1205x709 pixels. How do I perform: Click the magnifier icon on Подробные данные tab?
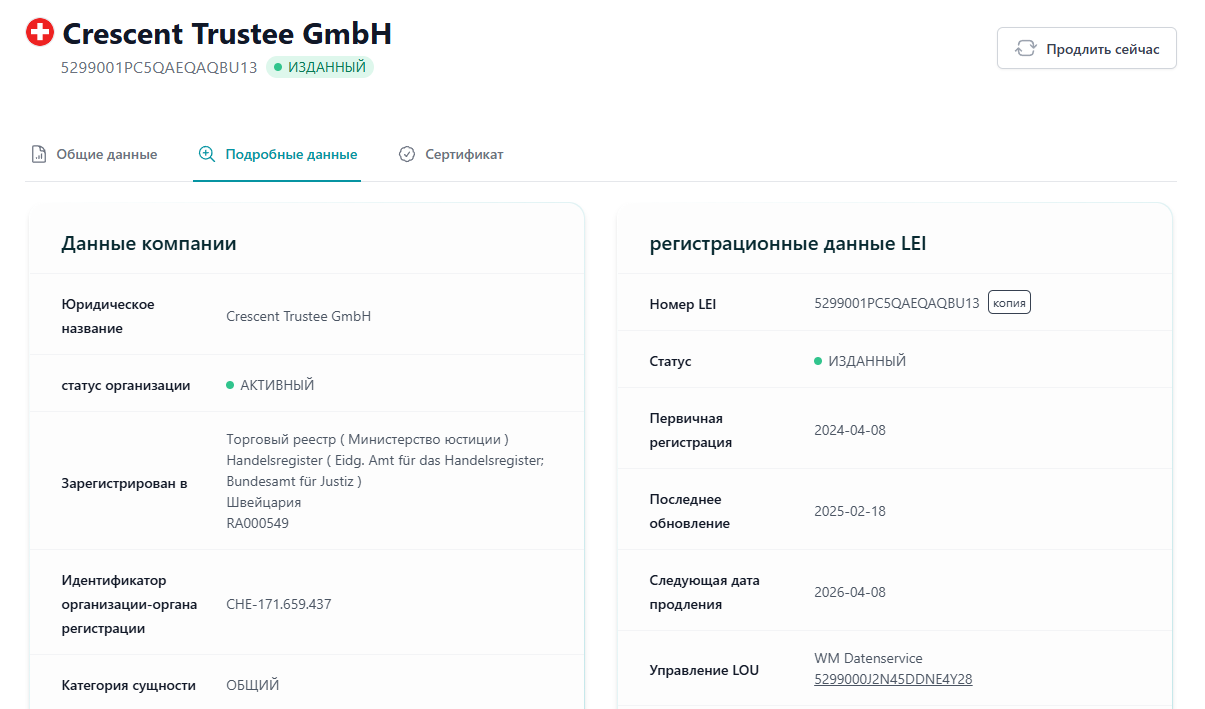point(206,154)
